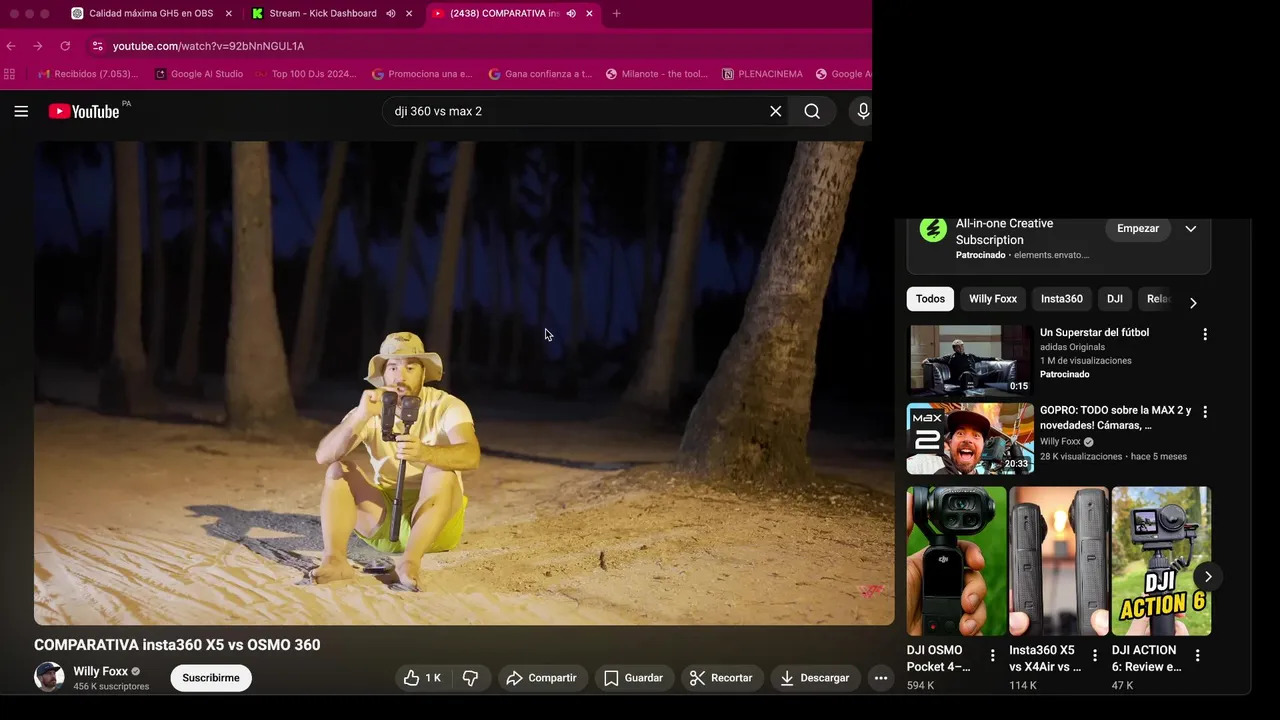Image resolution: width=1280 pixels, height=720 pixels.
Task: Open the GOPRO MAX 2 video thumbnail
Action: click(970, 439)
